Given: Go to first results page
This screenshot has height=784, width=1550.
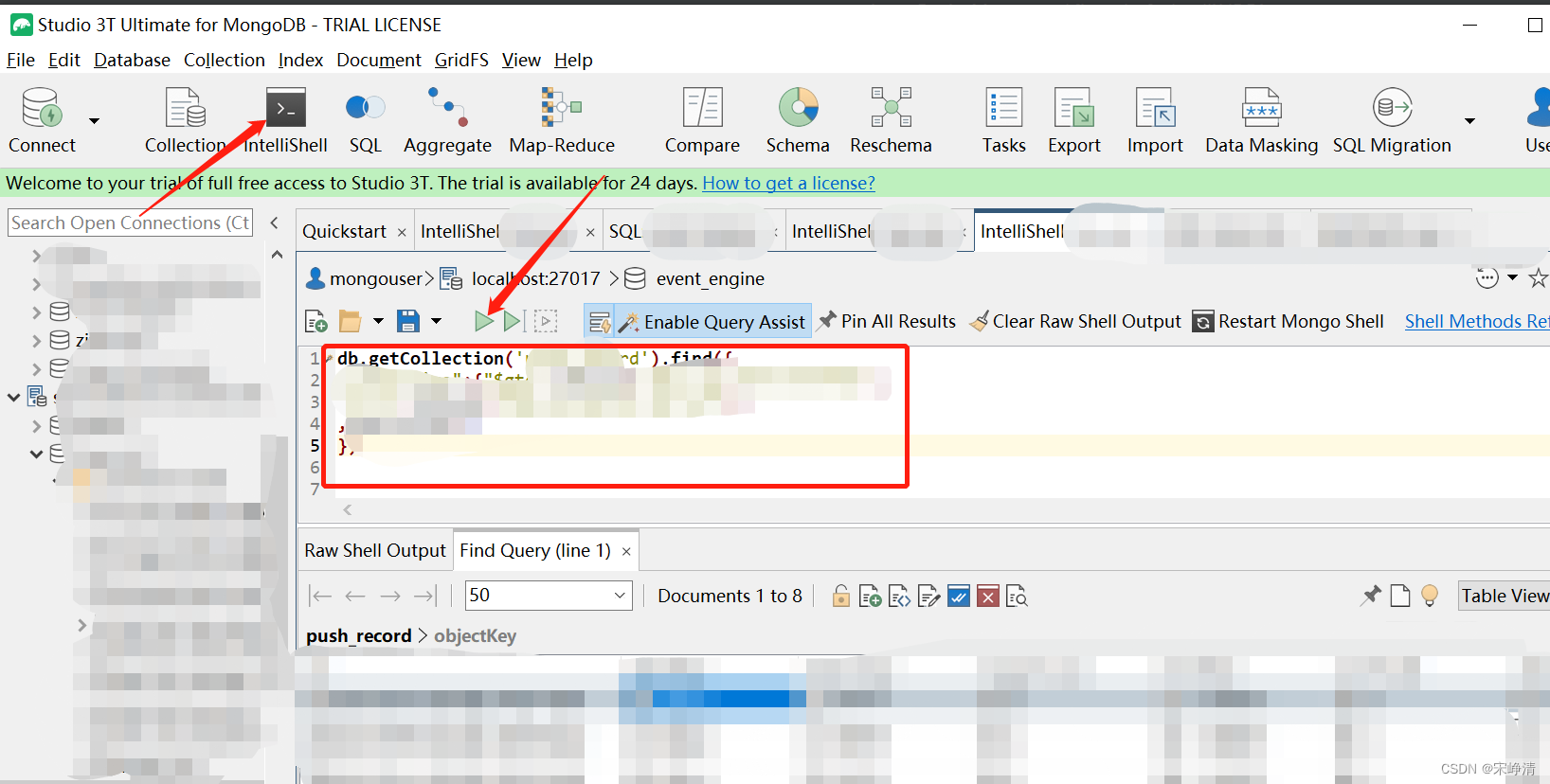Looking at the screenshot, I should point(320,596).
